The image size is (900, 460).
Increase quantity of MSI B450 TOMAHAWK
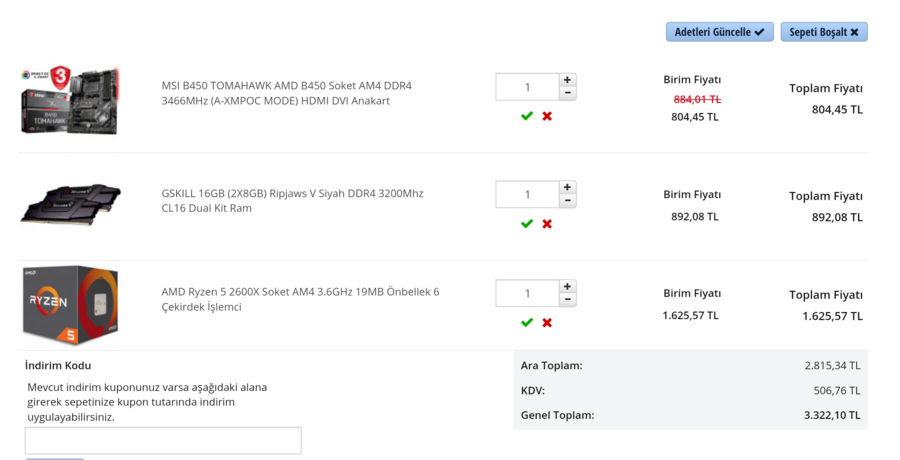pos(567,80)
